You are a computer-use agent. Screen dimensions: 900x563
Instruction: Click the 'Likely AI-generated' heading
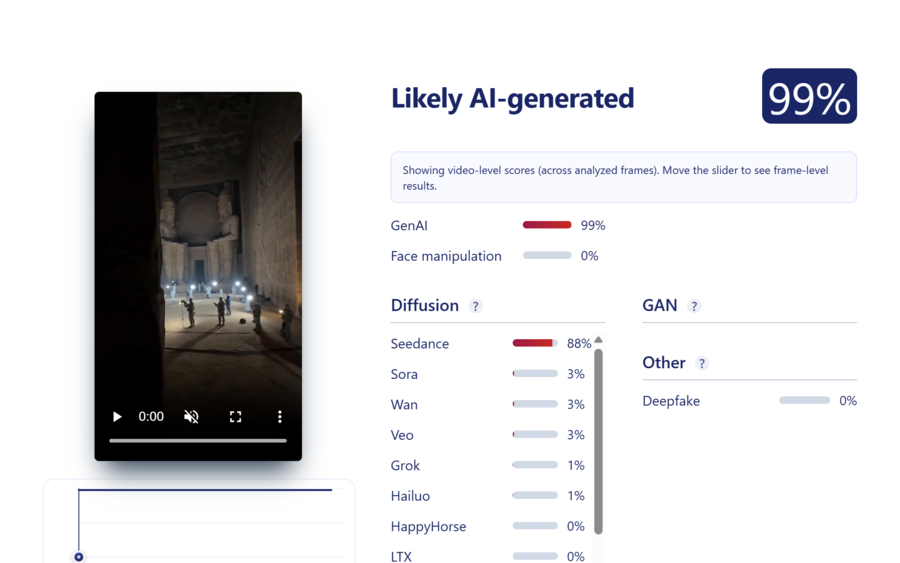(x=513, y=99)
